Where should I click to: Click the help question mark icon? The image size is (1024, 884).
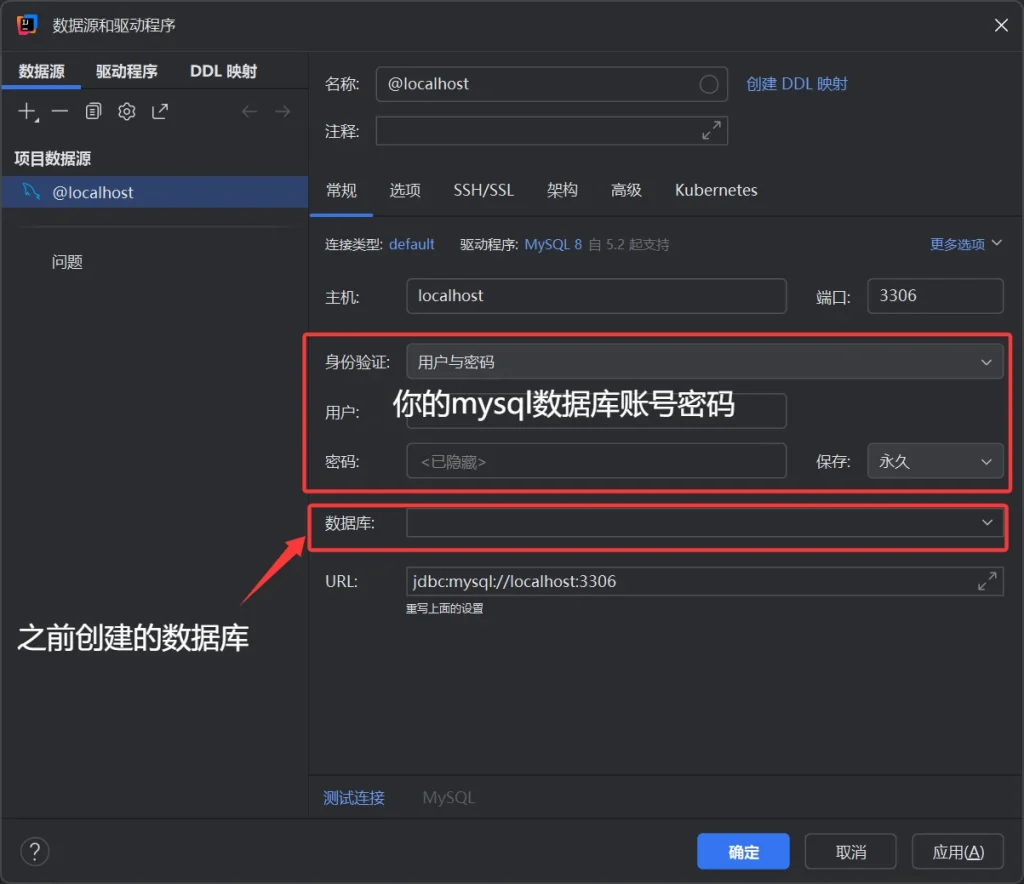(35, 852)
